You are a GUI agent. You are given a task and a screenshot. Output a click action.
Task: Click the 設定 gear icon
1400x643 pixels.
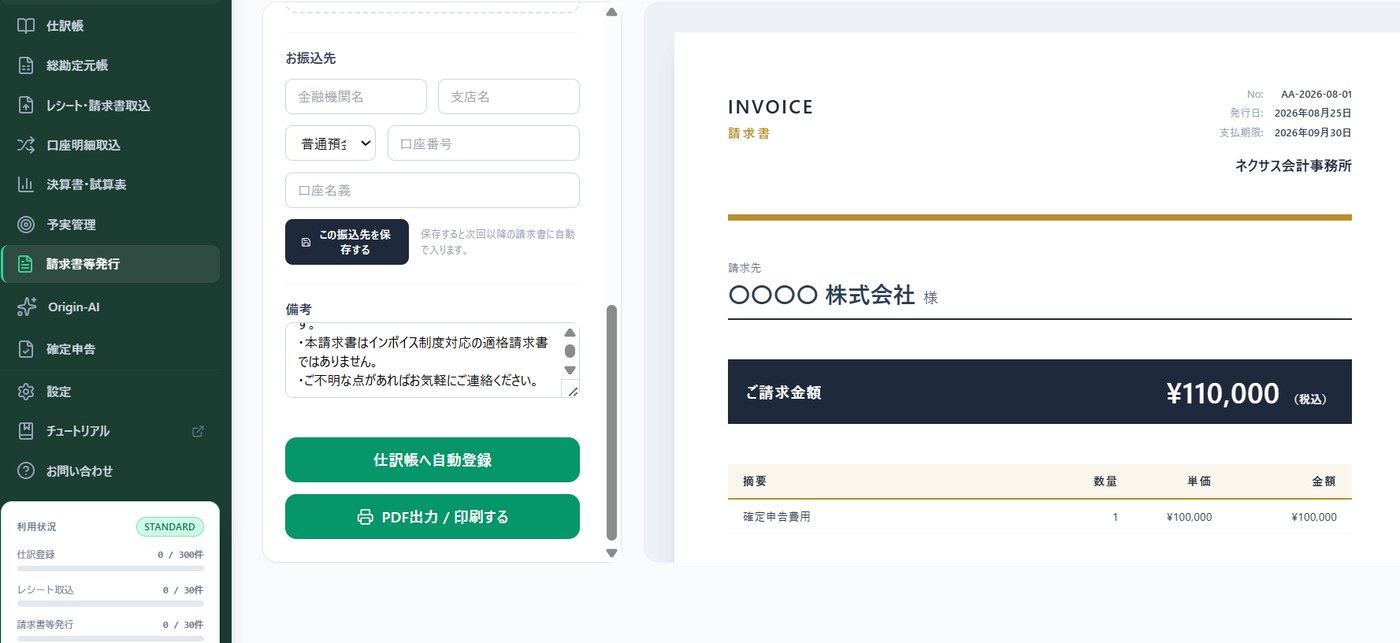[x=26, y=391]
